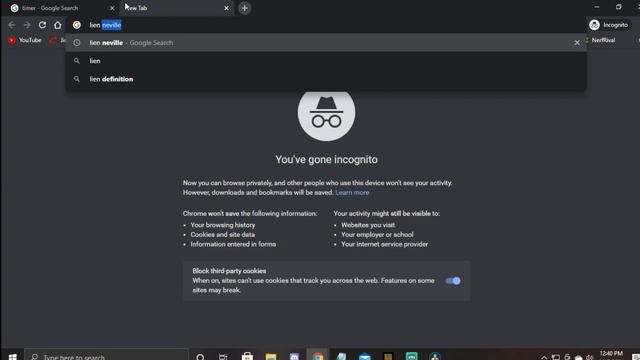Close the New Tab tab
The image size is (640, 360).
tap(227, 8)
